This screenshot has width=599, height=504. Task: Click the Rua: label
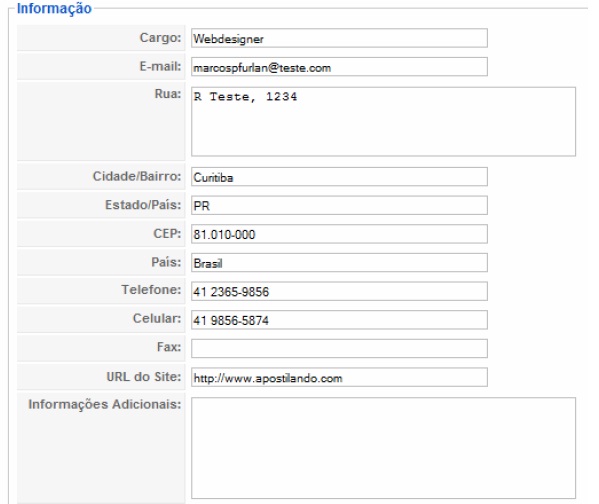[168, 94]
